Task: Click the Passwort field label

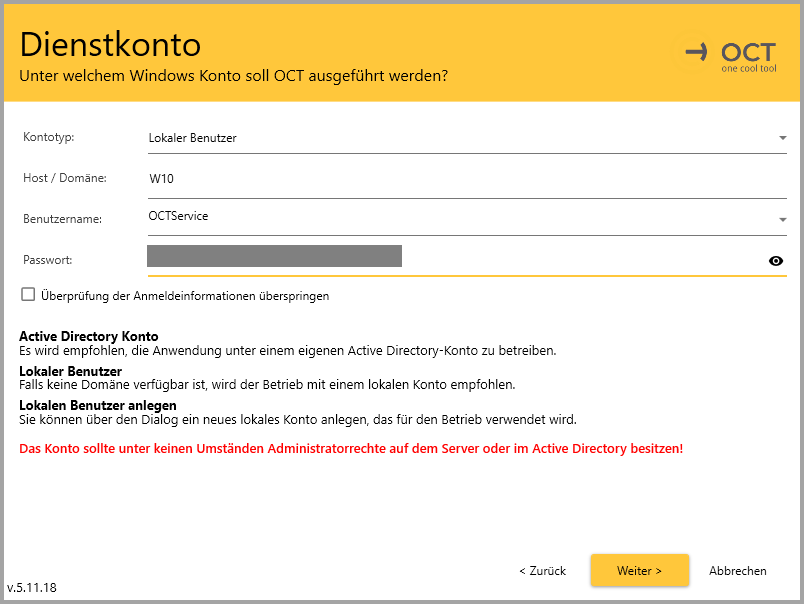Action: pyautogui.click(x=49, y=260)
